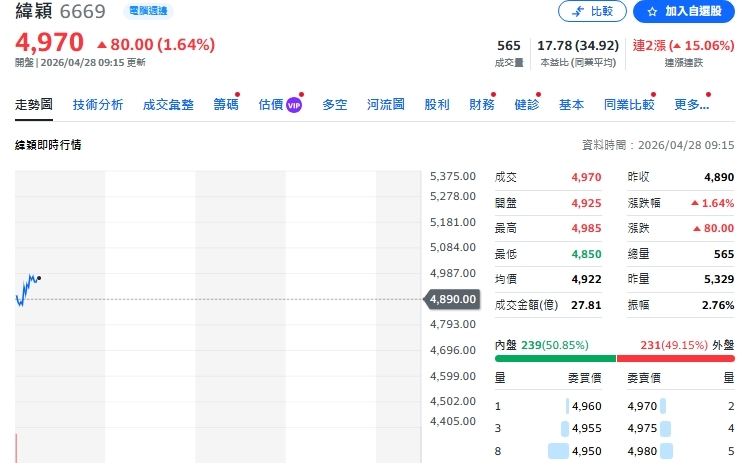743x463 pixels.
Task: Expand the 更多... menu
Action: (x=691, y=104)
